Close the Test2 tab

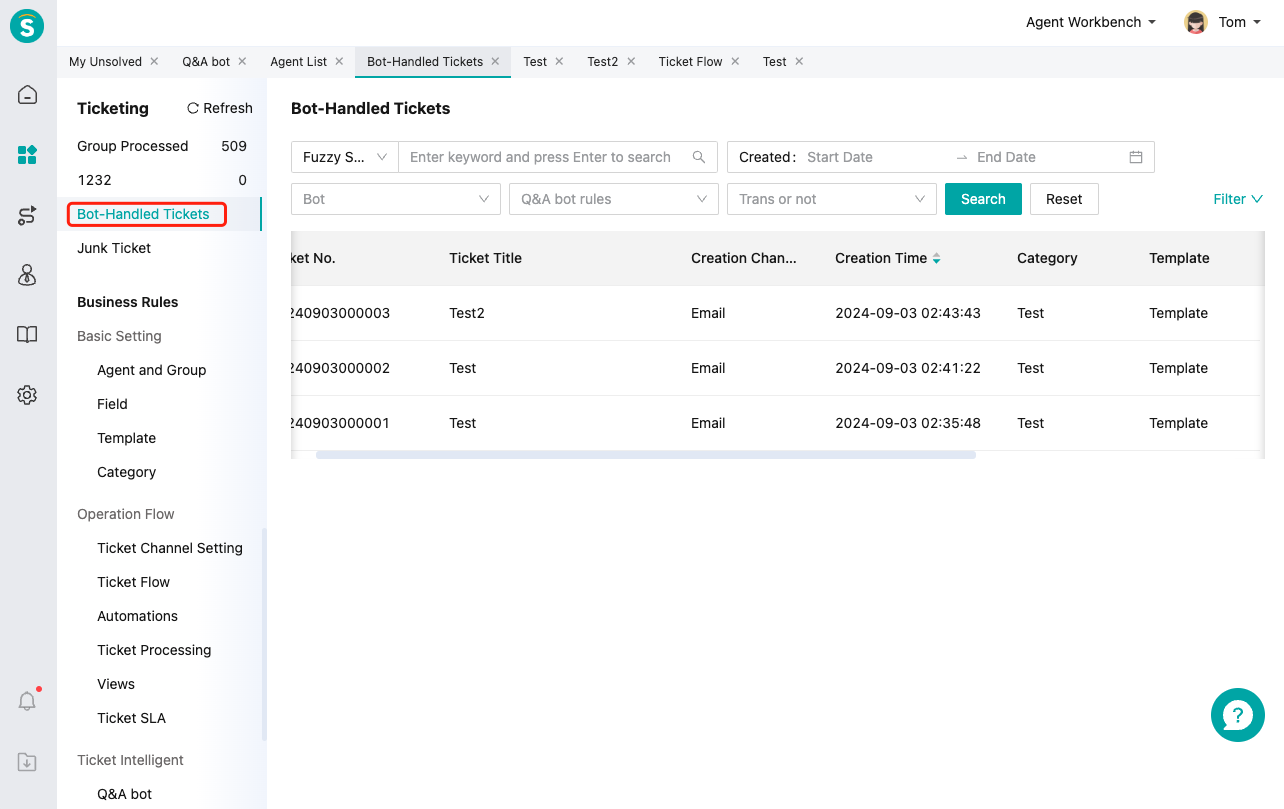pos(630,61)
